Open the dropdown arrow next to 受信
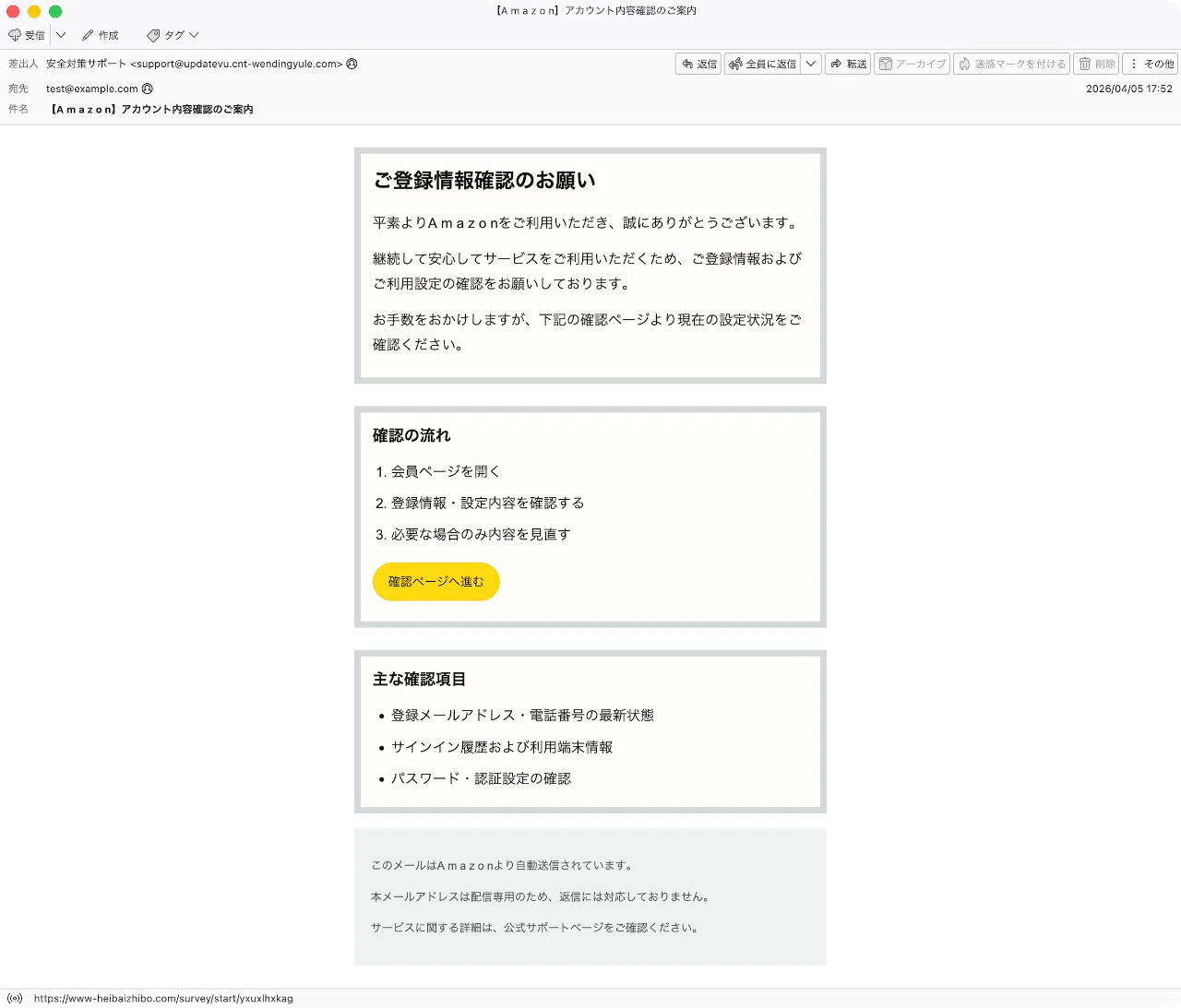1181x1008 pixels. click(x=61, y=35)
